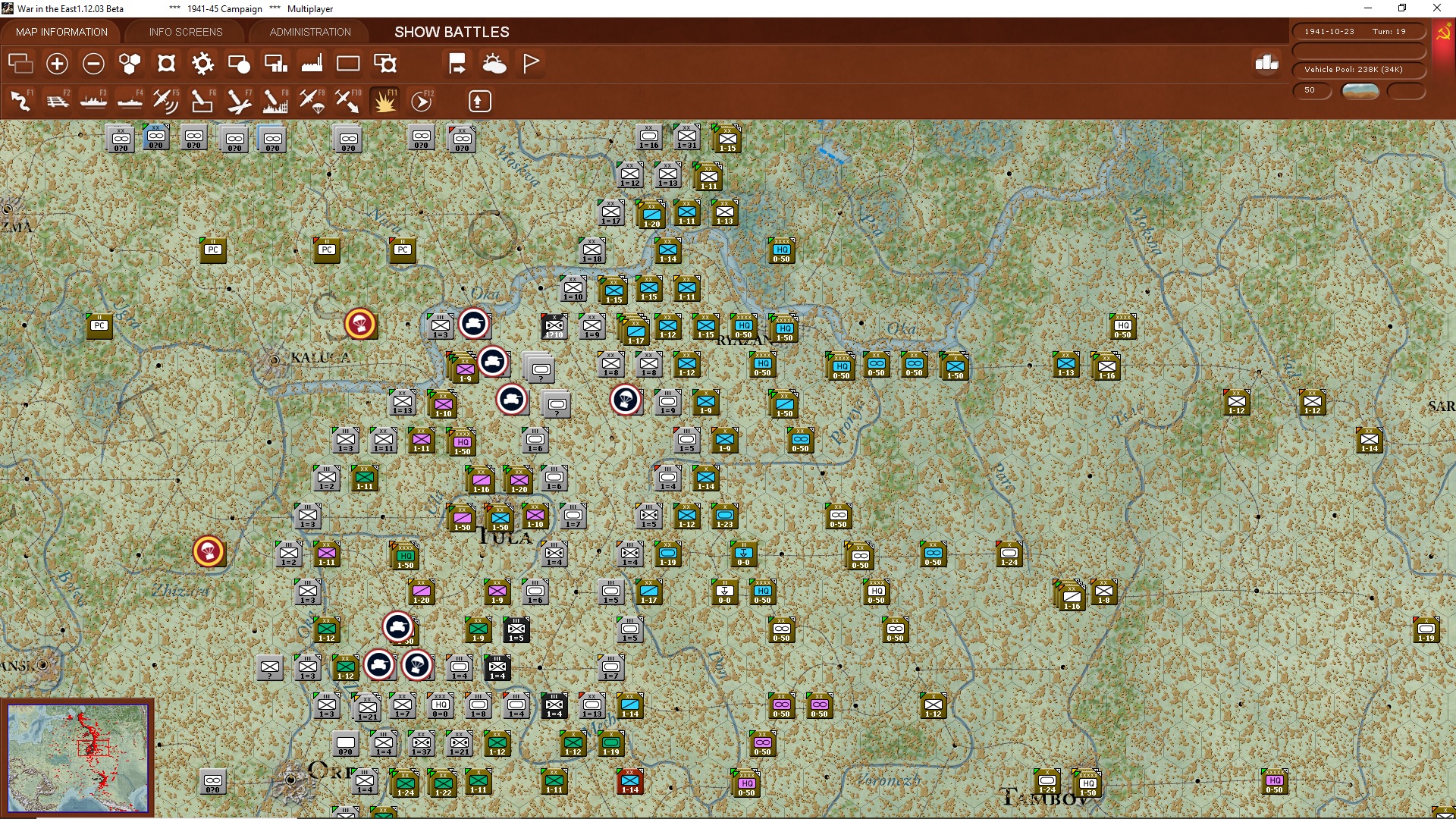
Task: Zoom in with the plus circle icon
Action: 57,64
